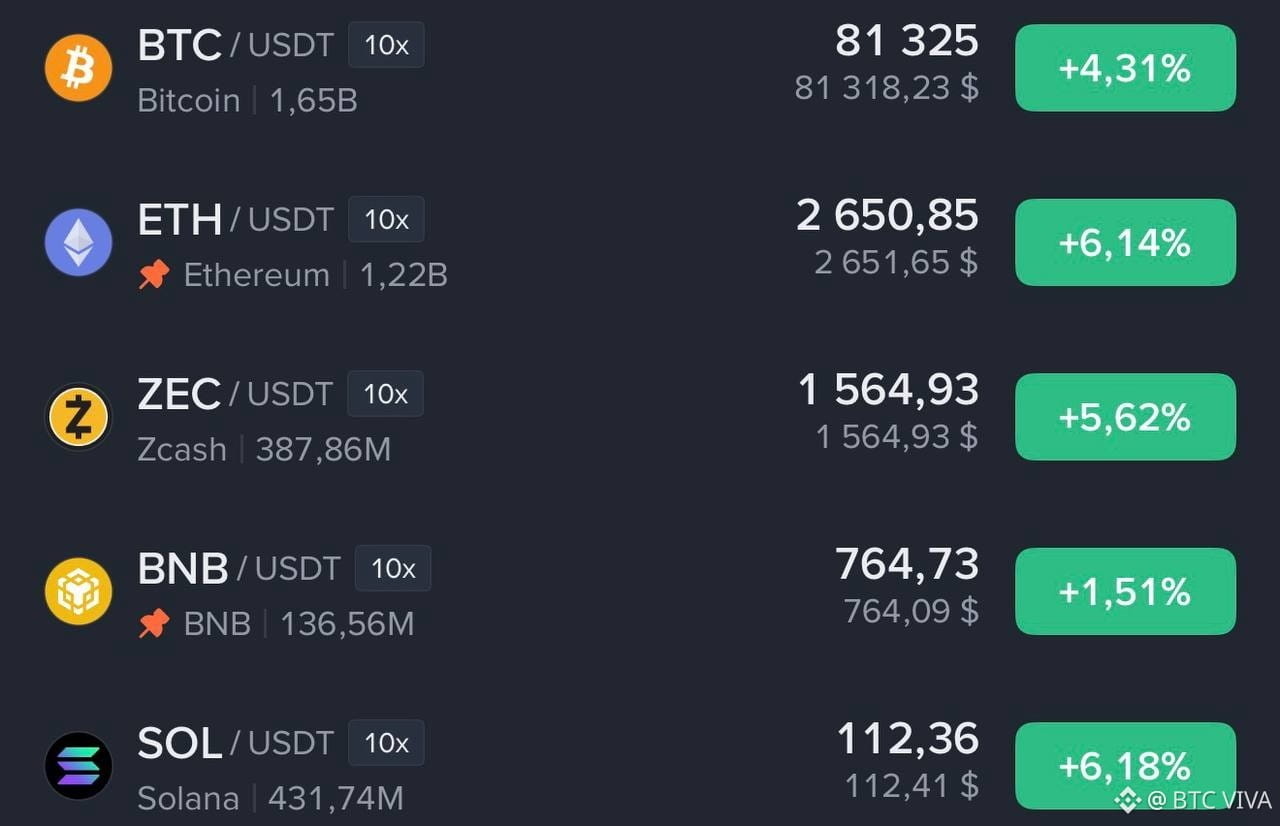Screen dimensions: 1280x826
Task: Toggle the pin icon next to Ethereum
Action: pos(154,275)
